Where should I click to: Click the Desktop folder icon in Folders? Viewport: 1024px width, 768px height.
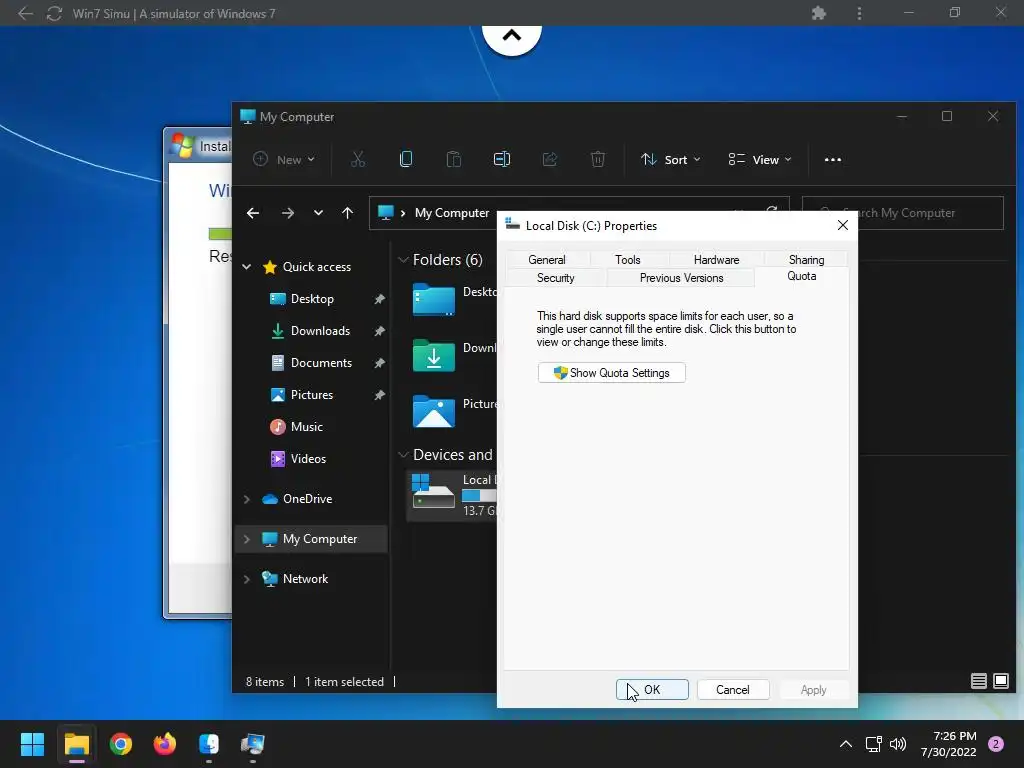(434, 300)
